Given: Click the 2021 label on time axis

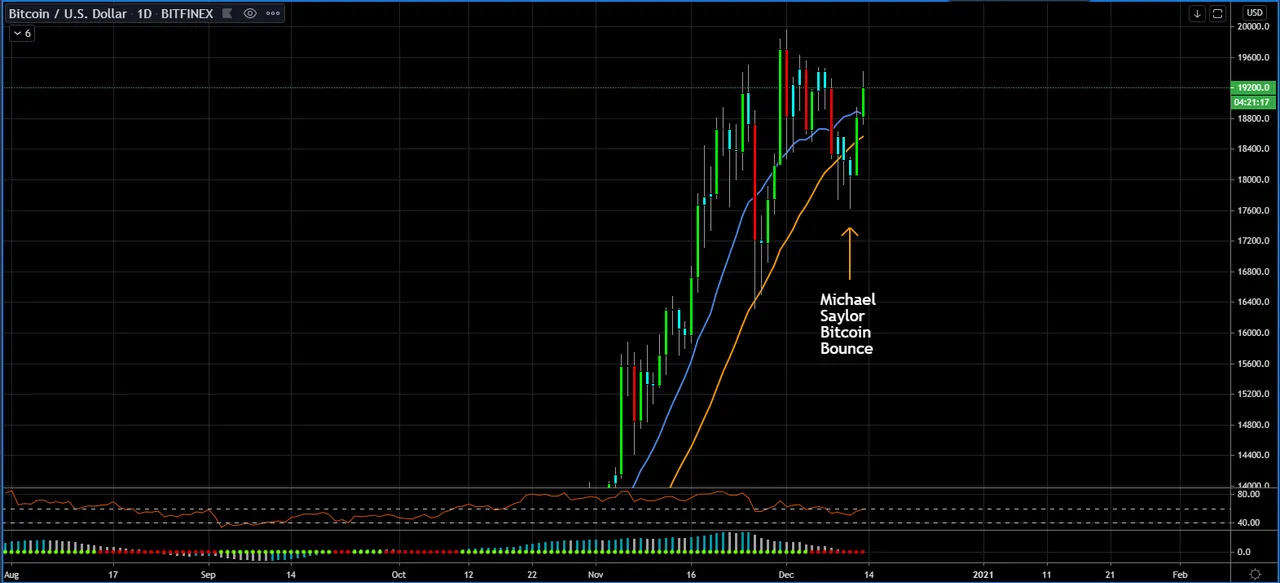Looking at the screenshot, I should pos(984,575).
